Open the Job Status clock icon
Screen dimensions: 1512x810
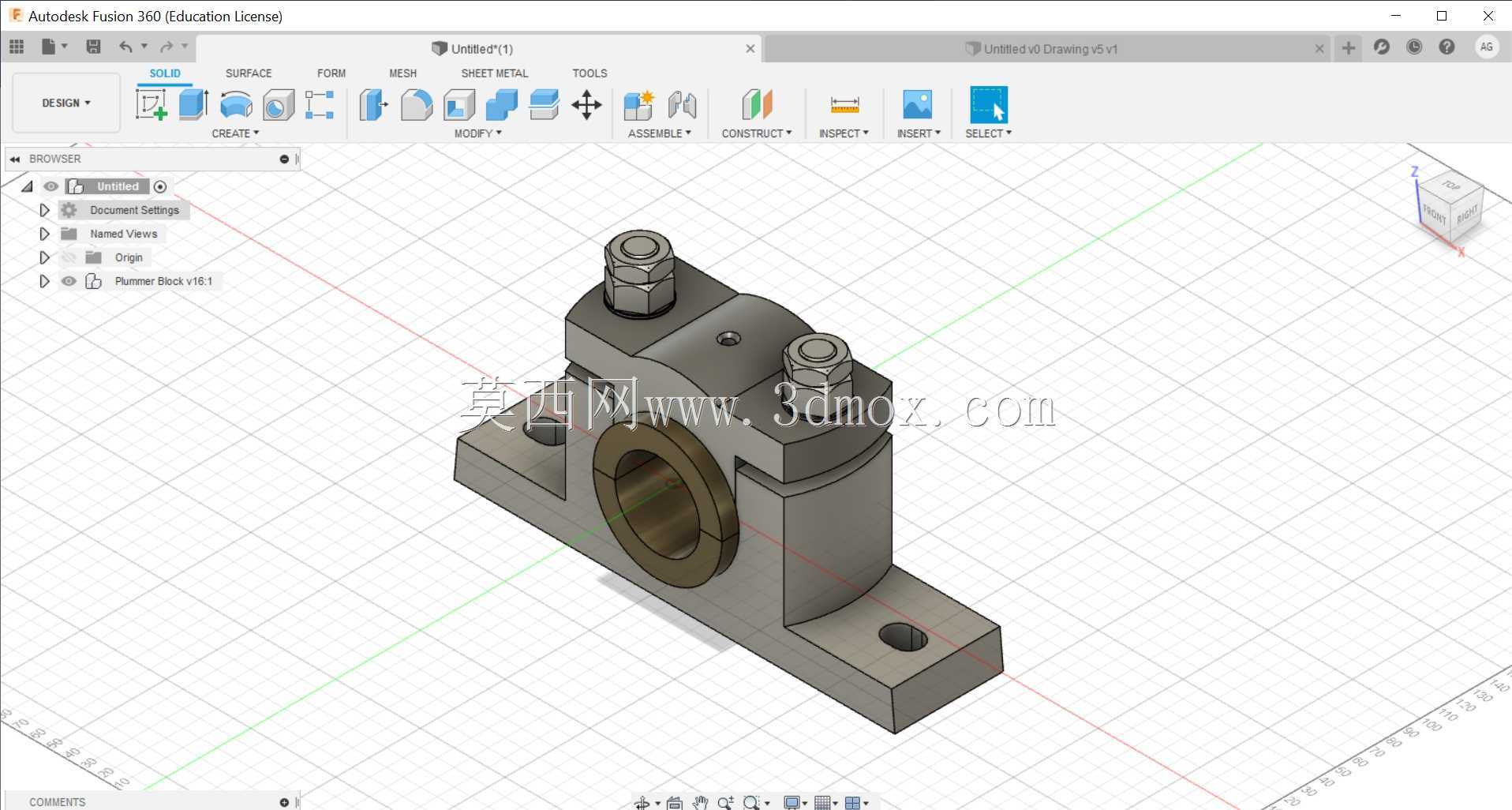pos(1414,47)
